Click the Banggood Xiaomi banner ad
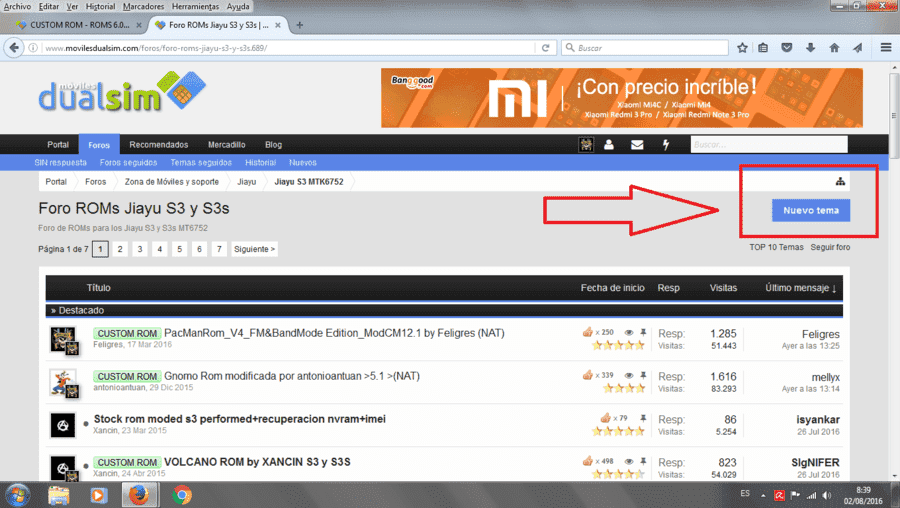The width and height of the screenshot is (900, 508). pyautogui.click(x=622, y=98)
